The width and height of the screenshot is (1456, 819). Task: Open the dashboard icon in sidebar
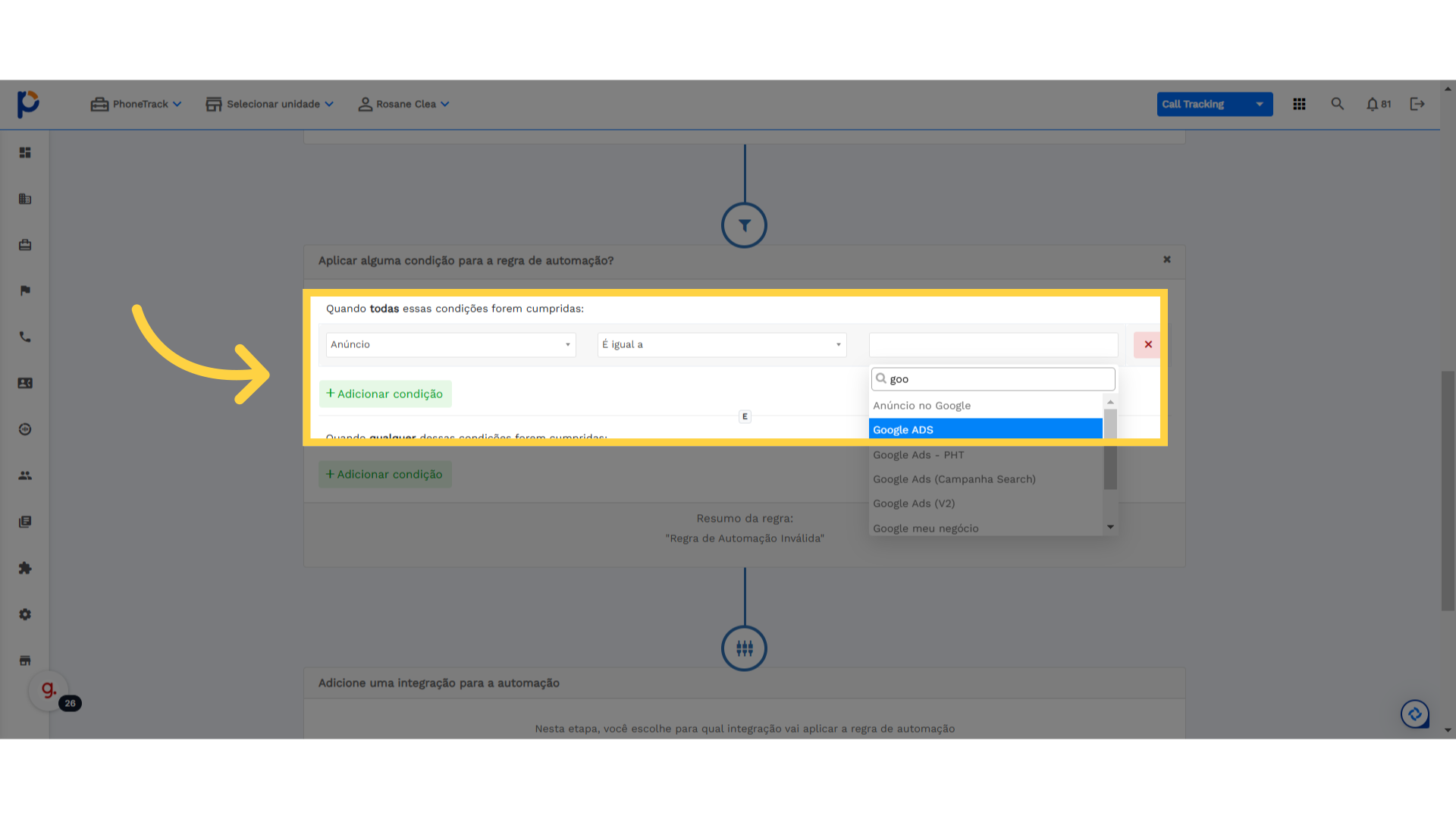click(x=25, y=152)
